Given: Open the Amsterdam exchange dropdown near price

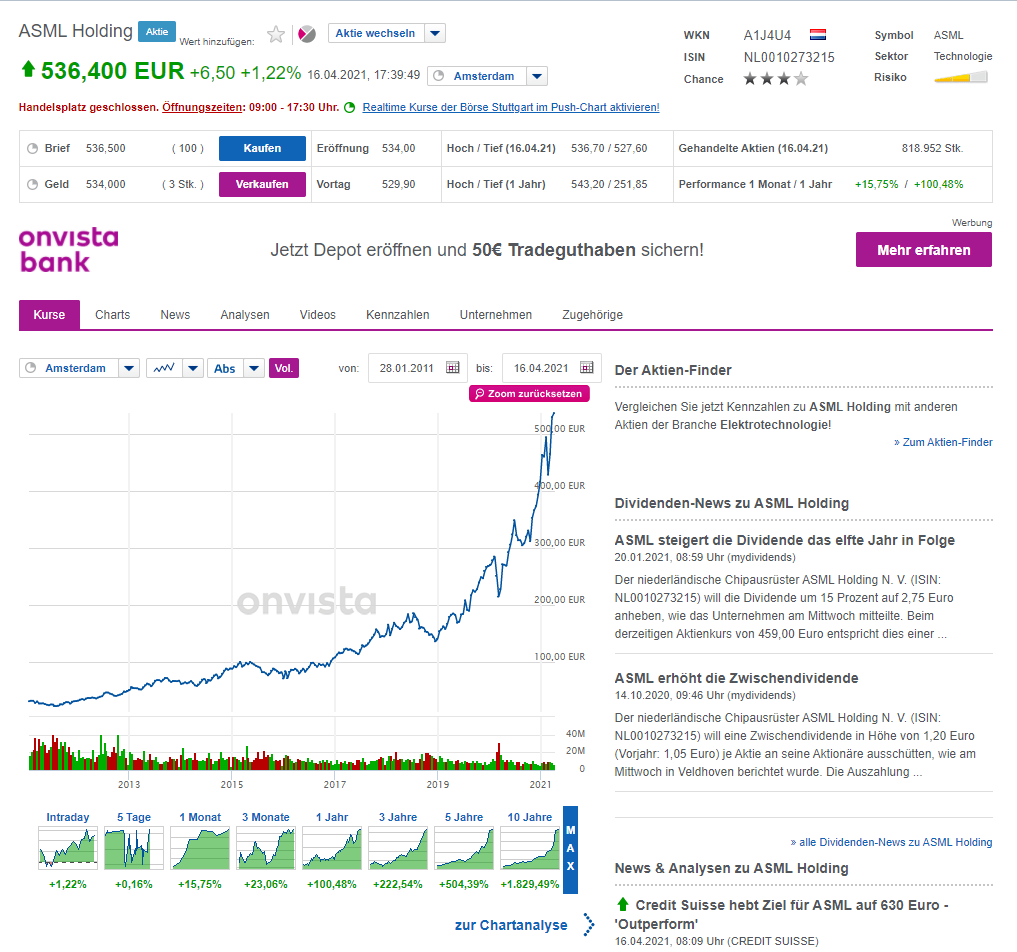Looking at the screenshot, I should click(x=537, y=76).
